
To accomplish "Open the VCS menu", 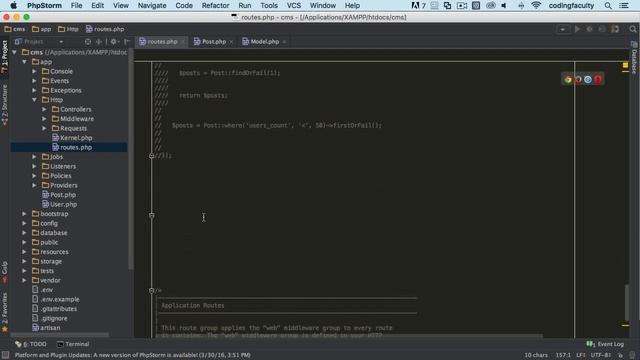I will [x=293, y=6].
